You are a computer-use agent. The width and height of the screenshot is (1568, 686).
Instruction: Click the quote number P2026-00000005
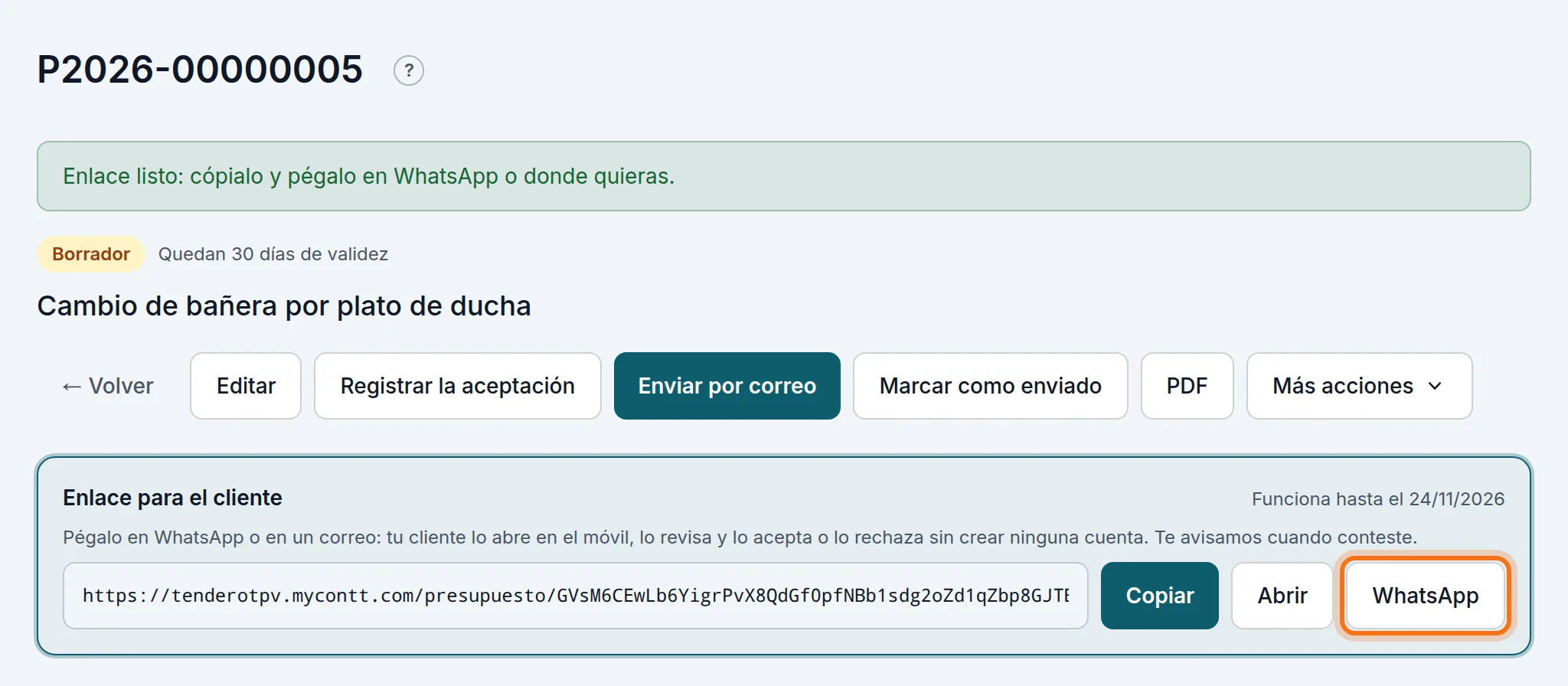[x=200, y=70]
